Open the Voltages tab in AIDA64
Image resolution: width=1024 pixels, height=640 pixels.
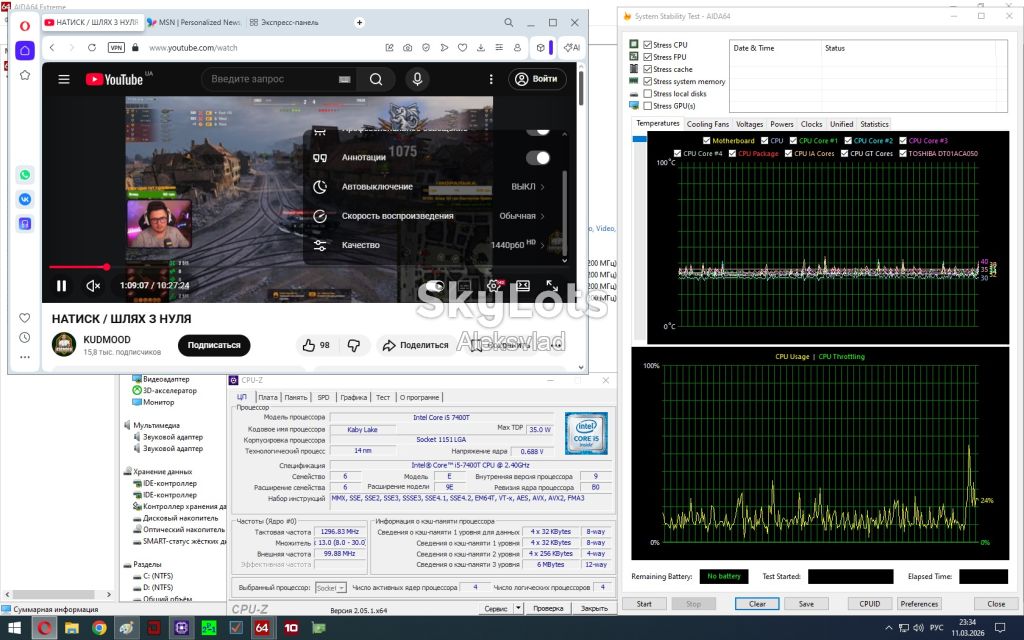click(749, 124)
